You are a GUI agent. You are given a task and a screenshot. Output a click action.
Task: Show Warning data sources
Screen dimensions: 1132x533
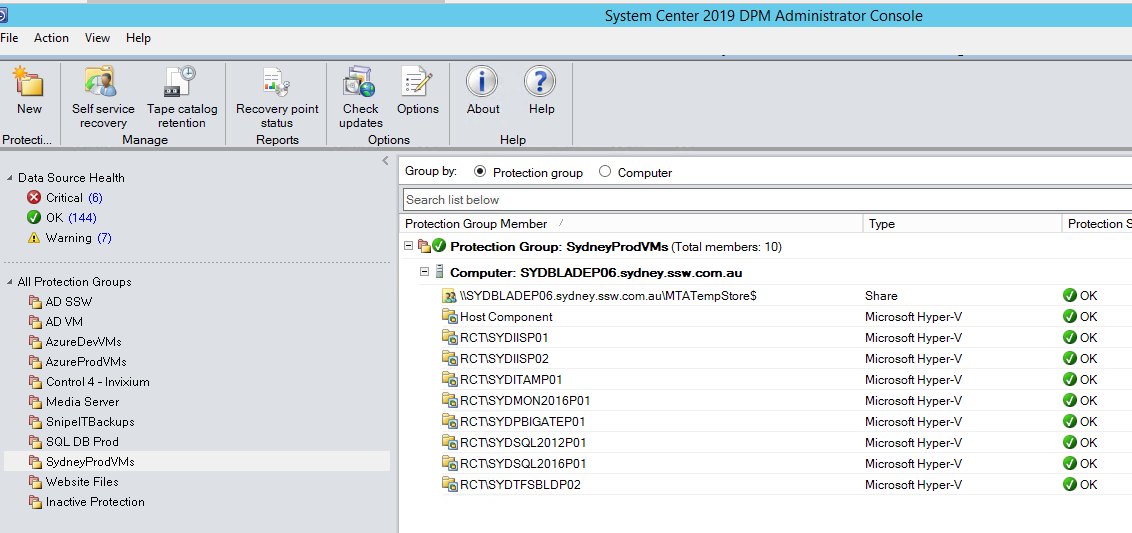68,238
